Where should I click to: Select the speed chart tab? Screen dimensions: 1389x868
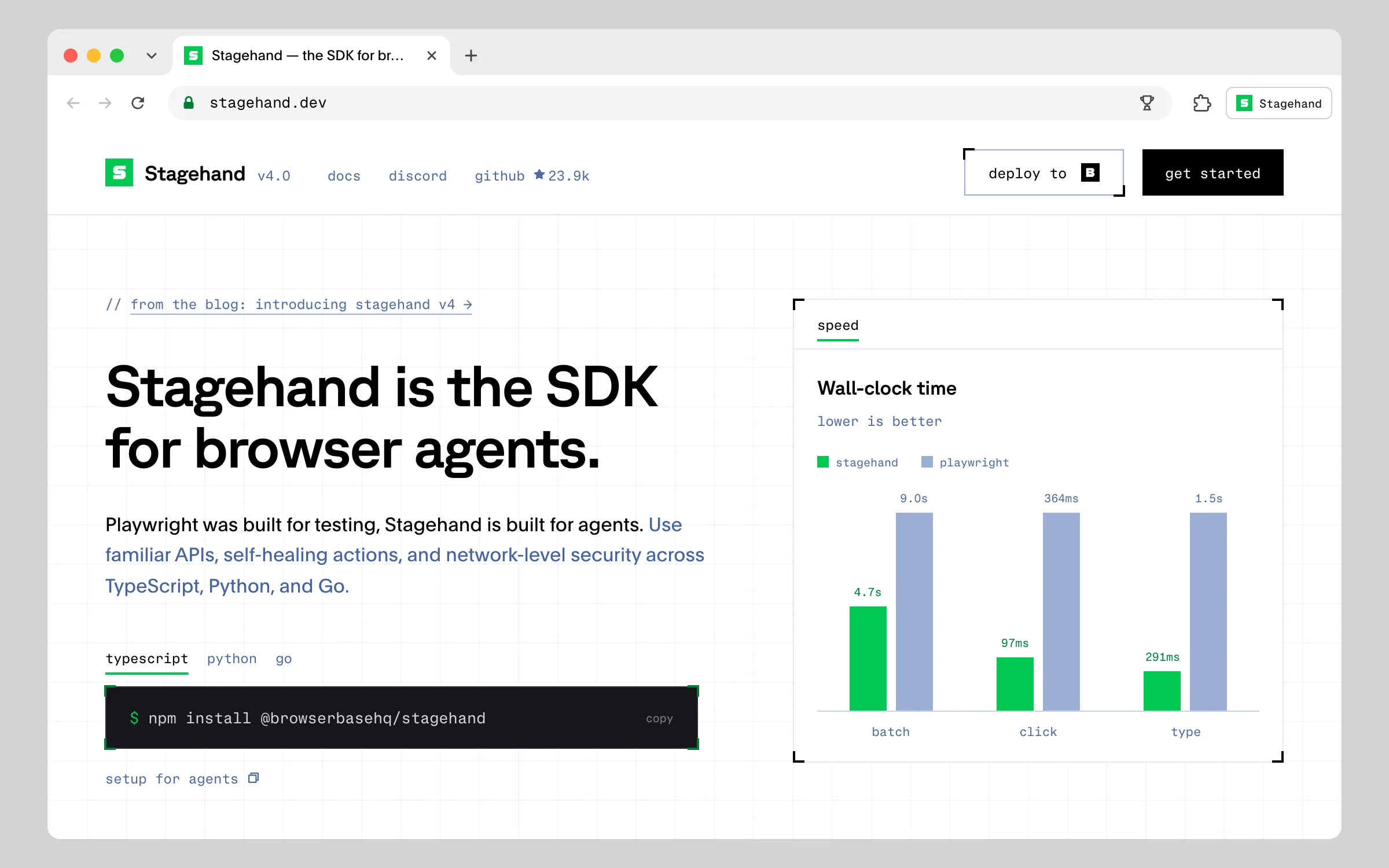837,326
